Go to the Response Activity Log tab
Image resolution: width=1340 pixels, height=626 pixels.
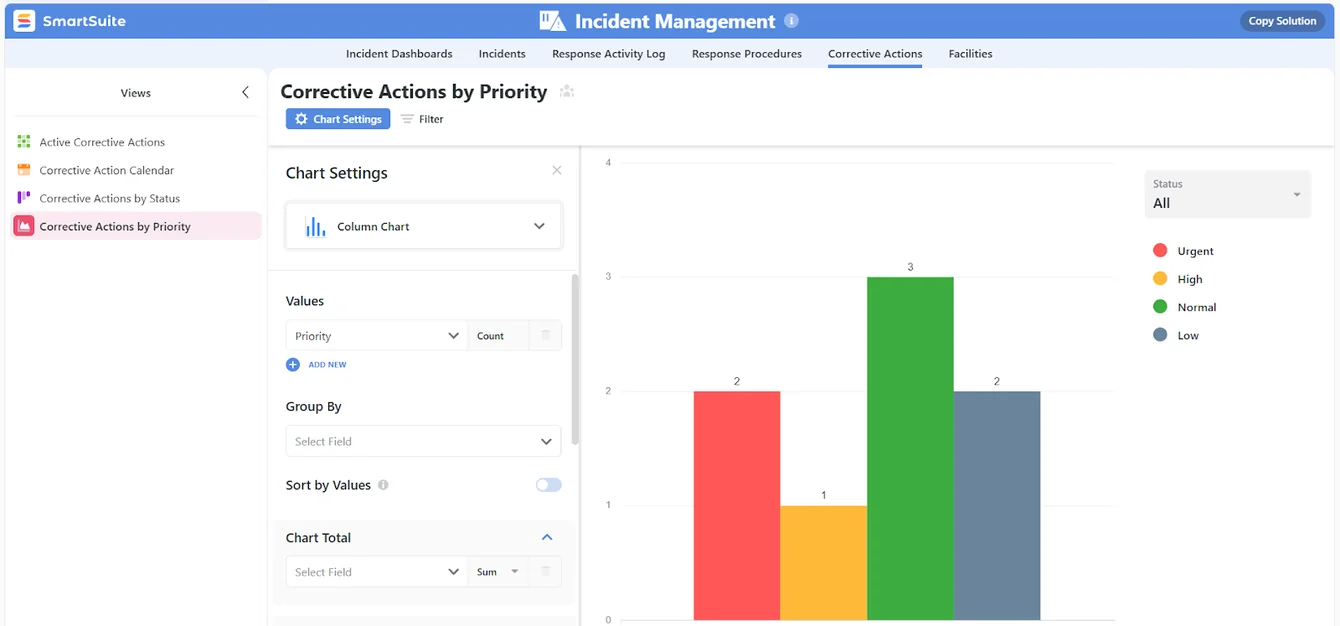click(x=608, y=54)
